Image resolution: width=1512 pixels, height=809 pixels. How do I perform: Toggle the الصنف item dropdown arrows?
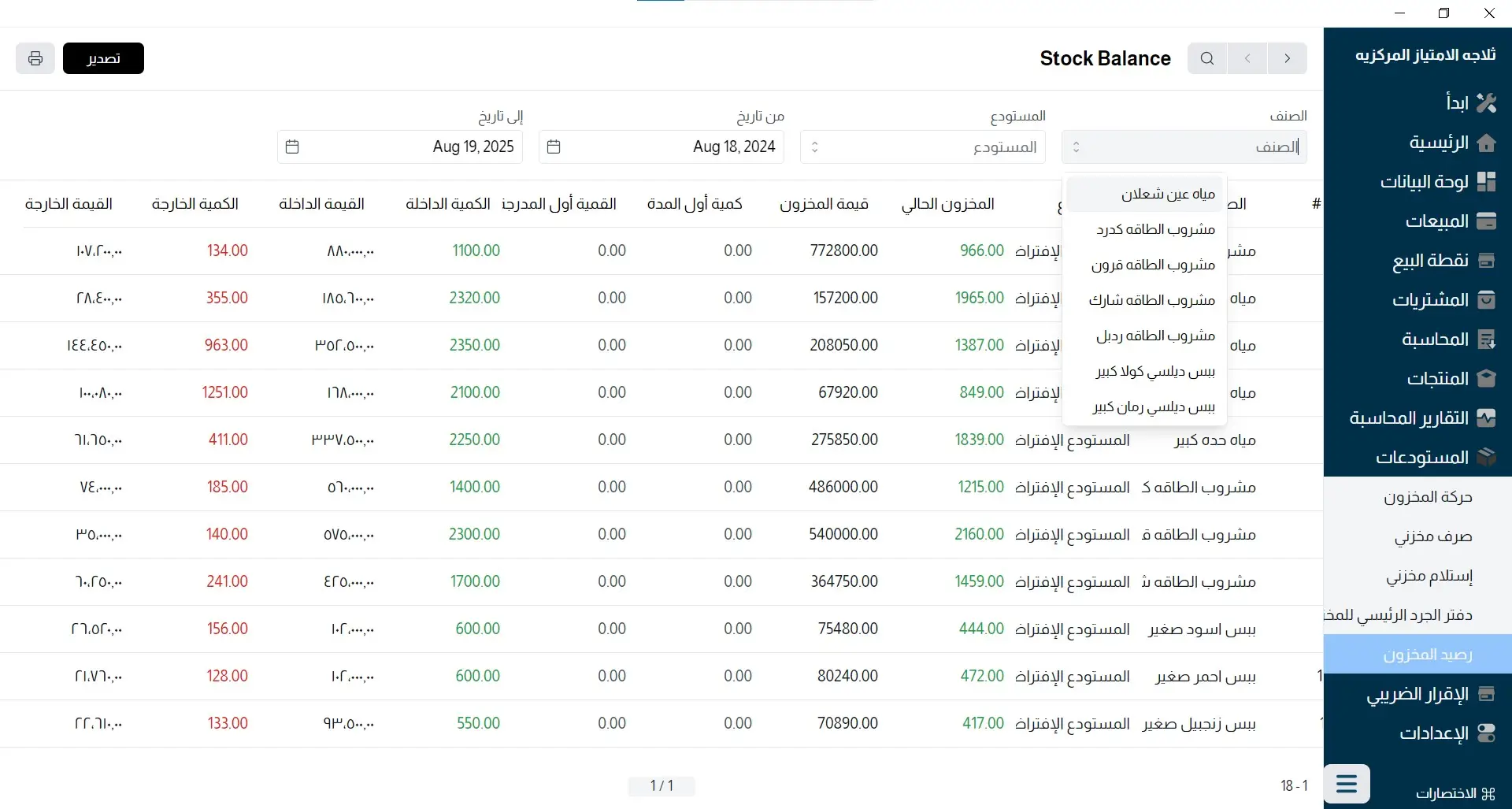click(x=1076, y=147)
